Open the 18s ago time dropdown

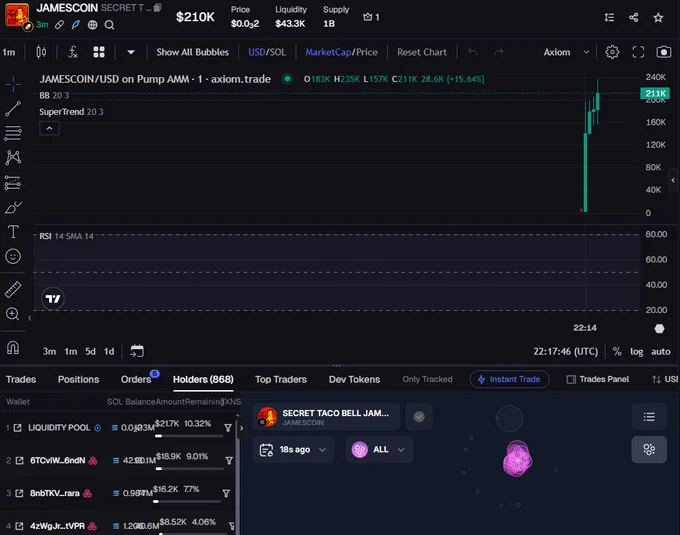pos(294,450)
